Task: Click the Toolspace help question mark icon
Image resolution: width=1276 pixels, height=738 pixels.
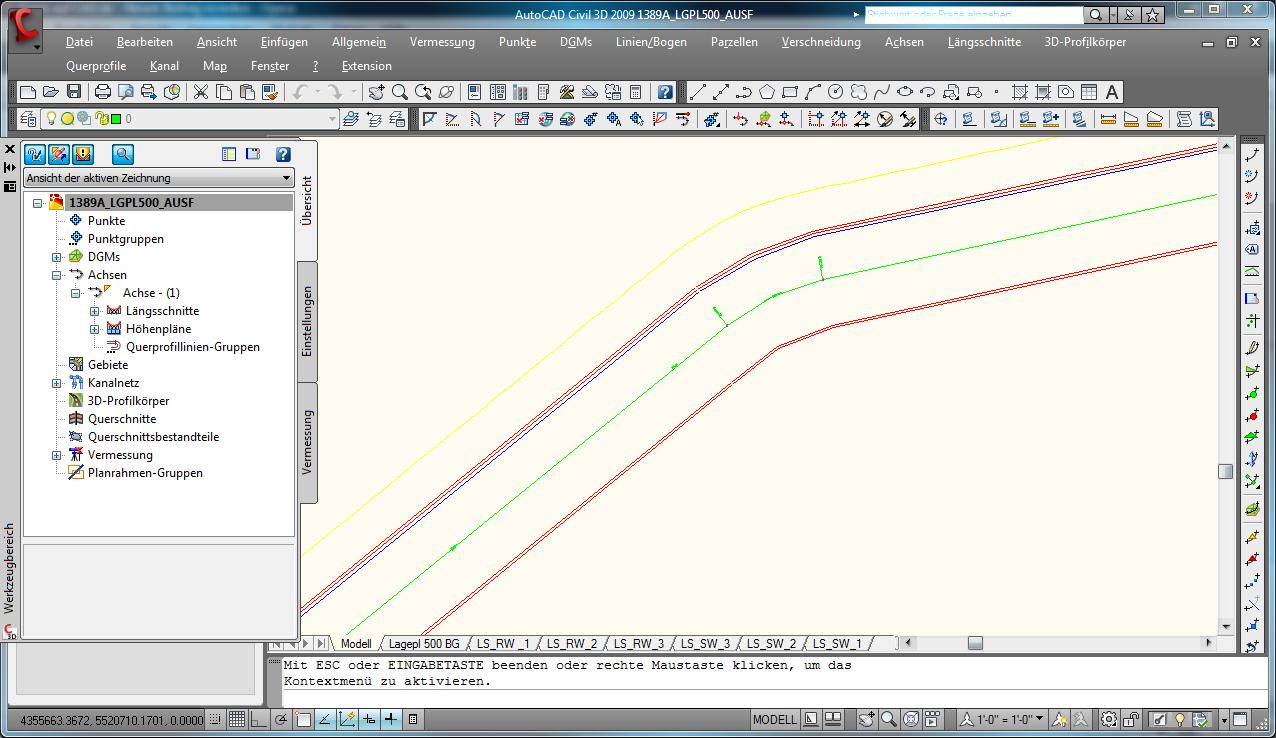Action: pos(283,154)
